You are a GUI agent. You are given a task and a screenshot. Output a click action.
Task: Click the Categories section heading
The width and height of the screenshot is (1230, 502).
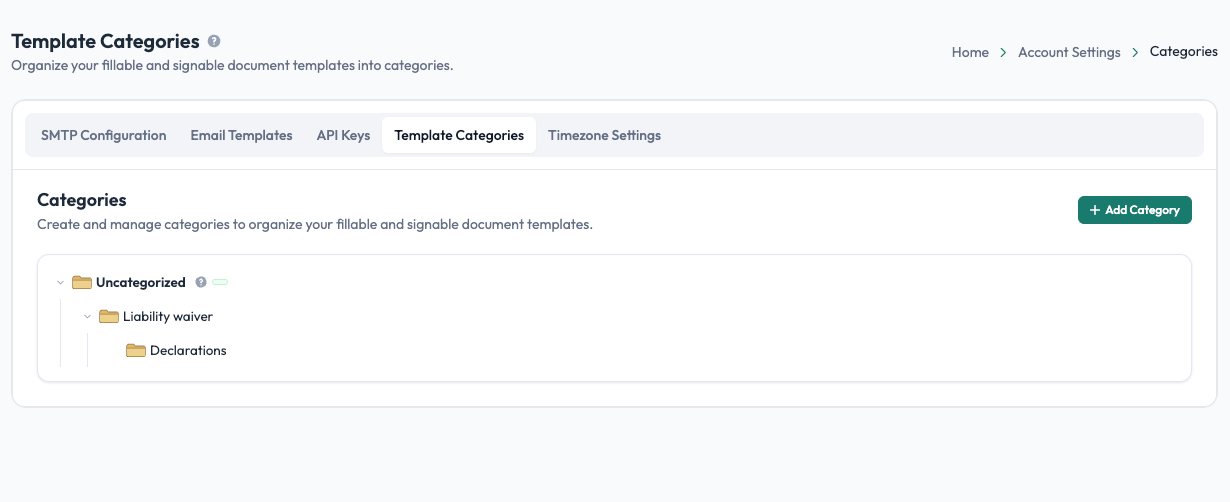coord(82,200)
